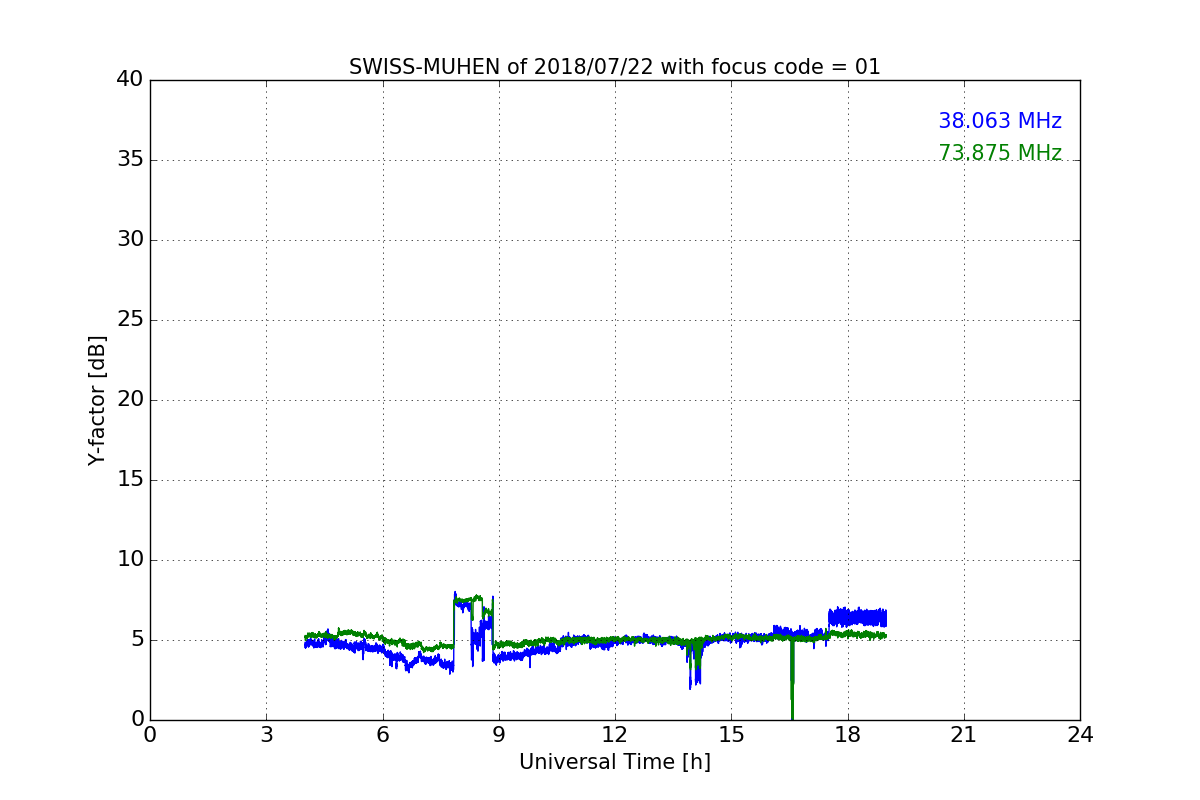Select the green 73.875 MHz legend label
The height and width of the screenshot is (800, 1200).
(x=1000, y=153)
